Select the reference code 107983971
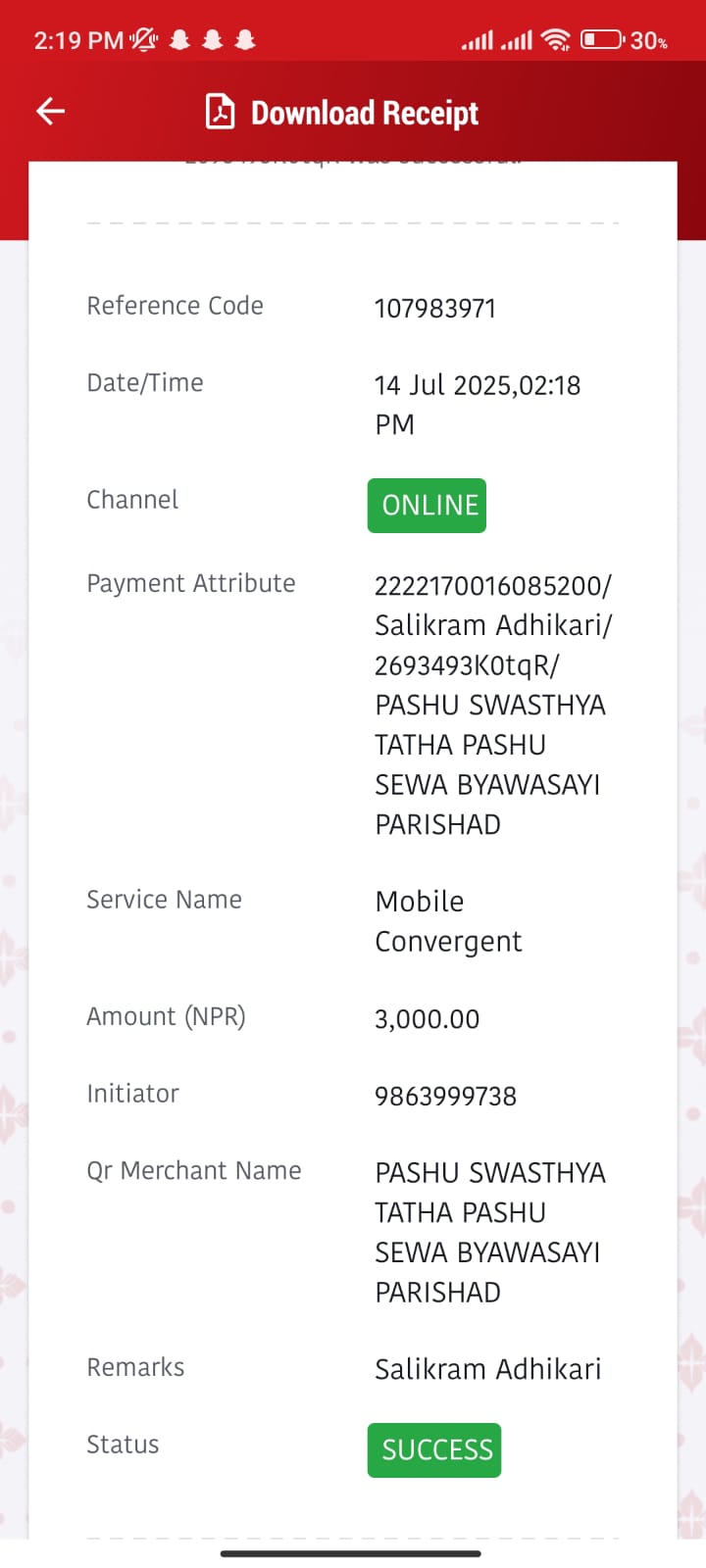Viewport: 706px width, 1568px height. [435, 309]
